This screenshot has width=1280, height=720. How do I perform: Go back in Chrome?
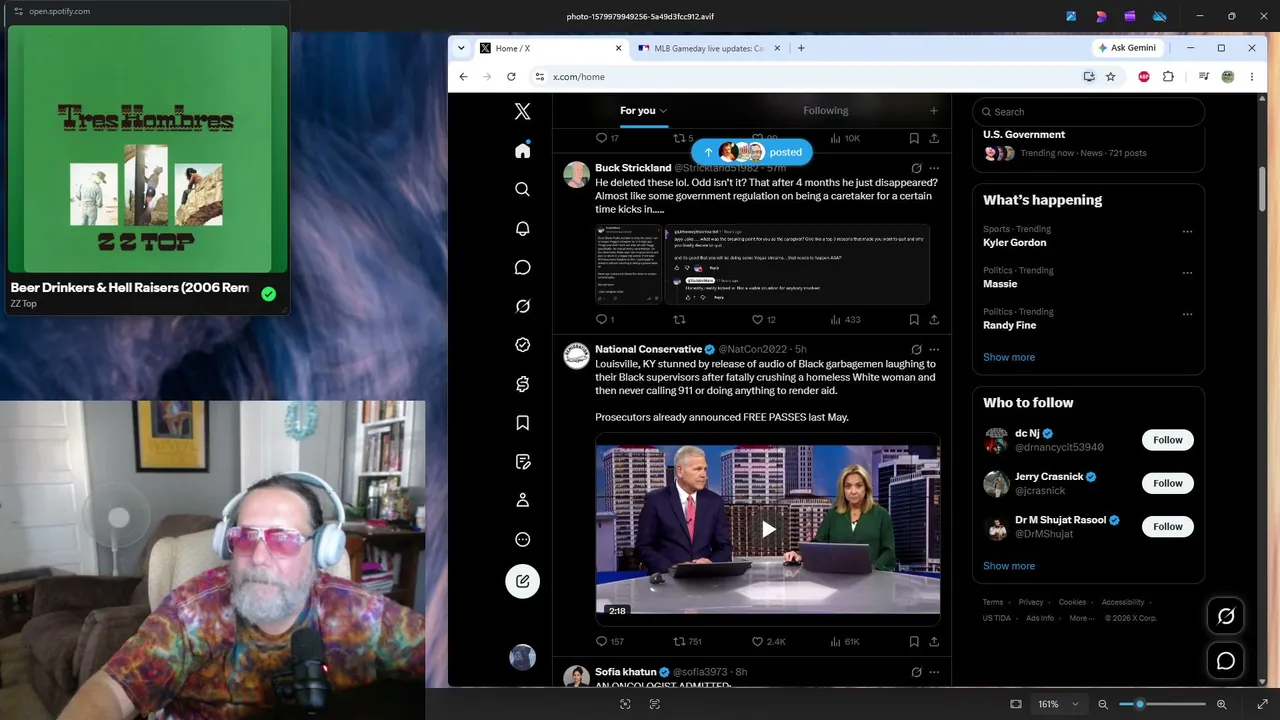click(463, 77)
